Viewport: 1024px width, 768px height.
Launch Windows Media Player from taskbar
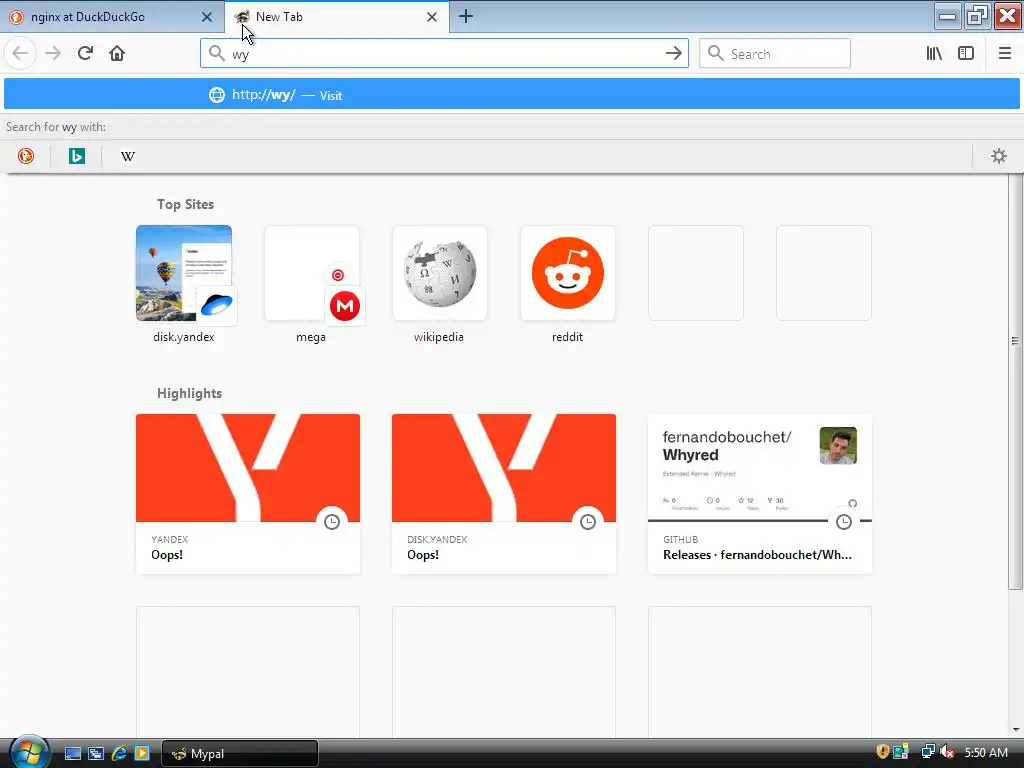coord(142,753)
